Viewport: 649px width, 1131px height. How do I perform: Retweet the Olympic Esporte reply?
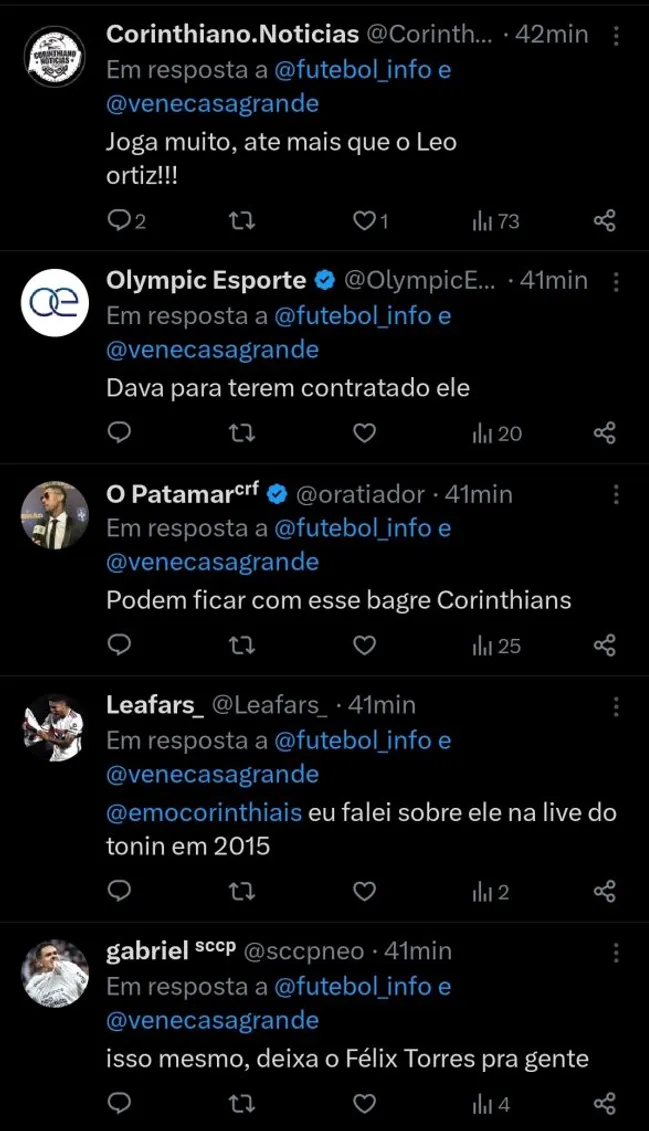click(x=238, y=434)
